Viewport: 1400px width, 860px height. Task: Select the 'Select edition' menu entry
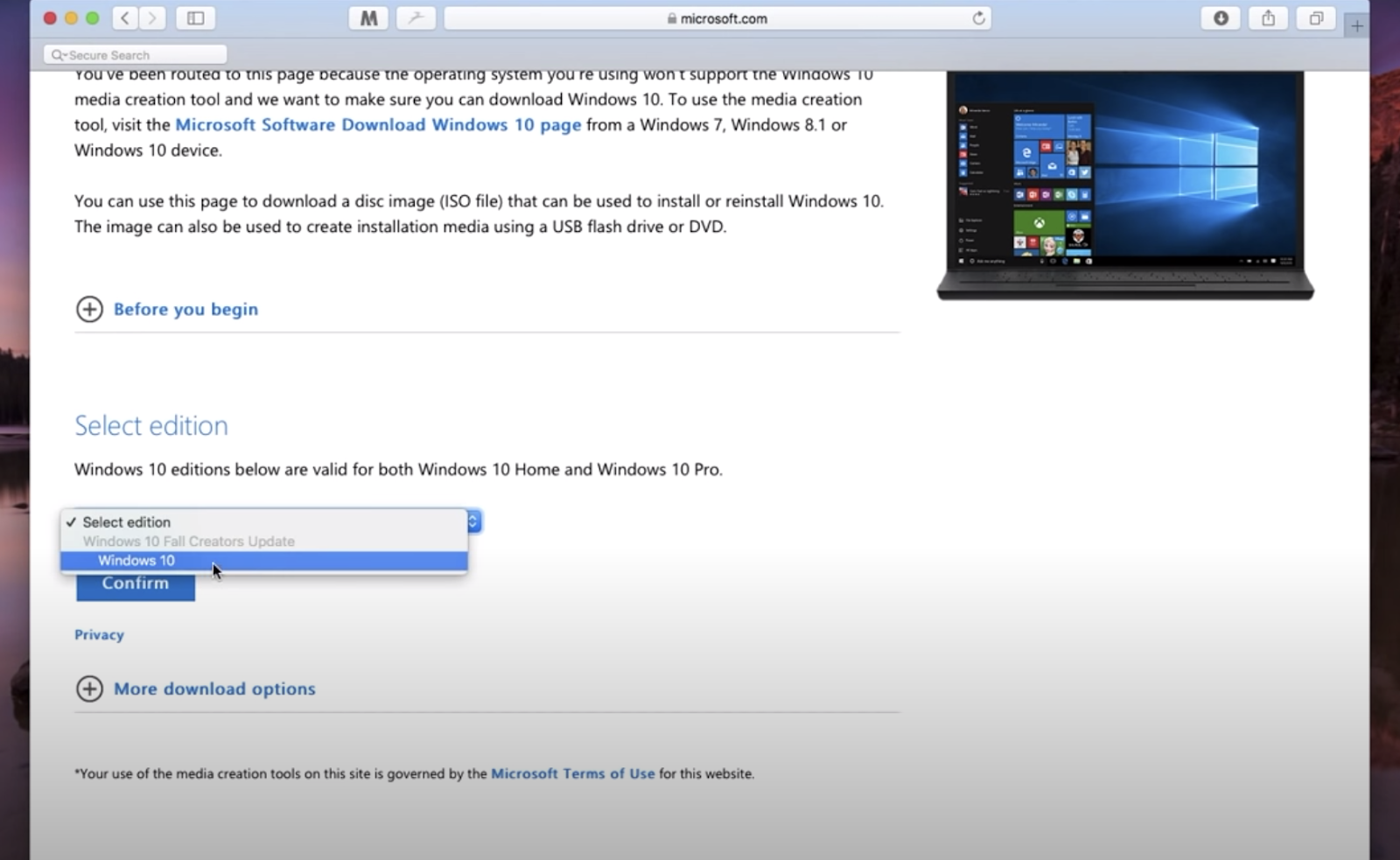[x=264, y=522]
